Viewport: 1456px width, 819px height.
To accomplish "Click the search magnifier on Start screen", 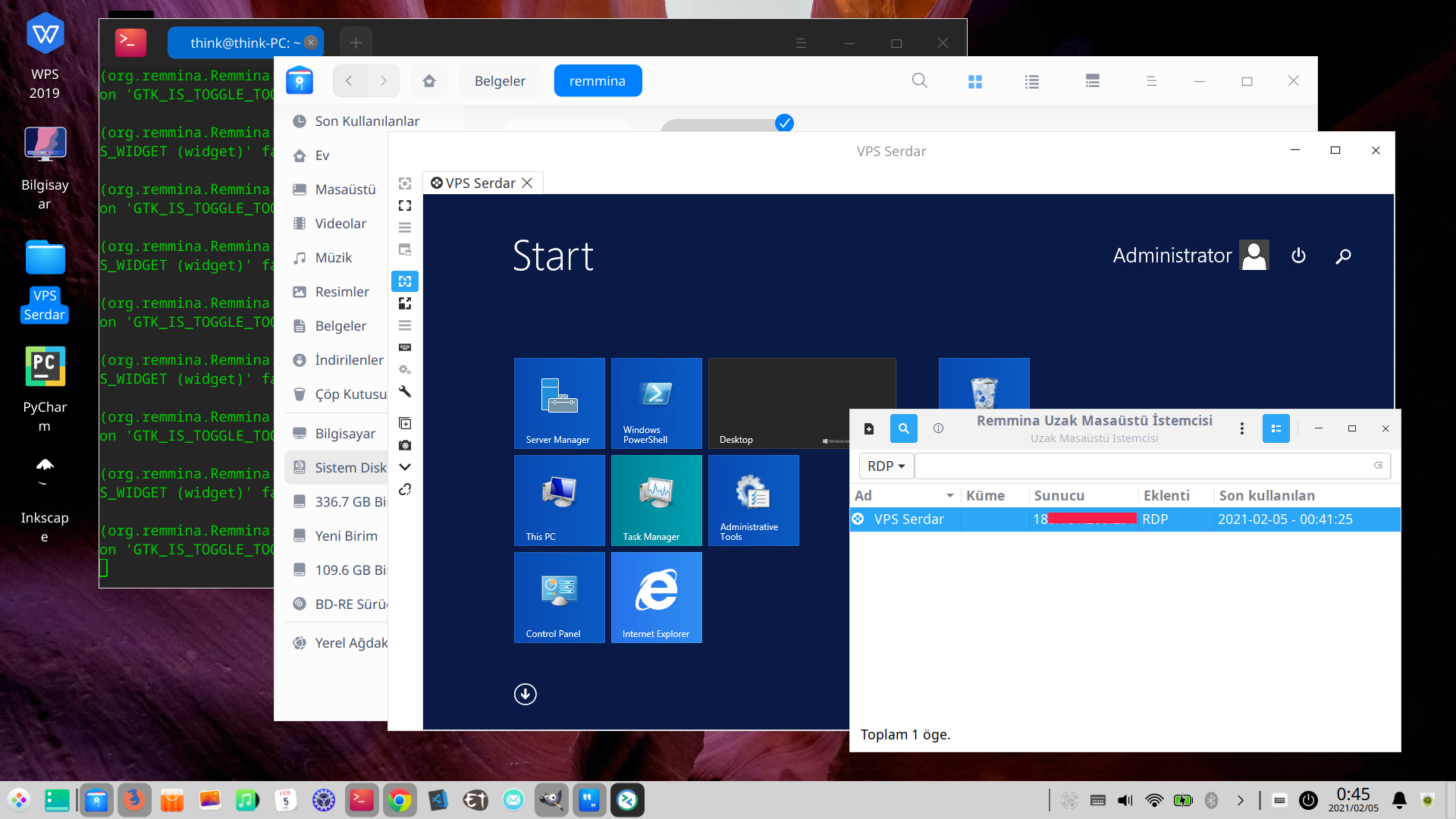I will point(1343,256).
